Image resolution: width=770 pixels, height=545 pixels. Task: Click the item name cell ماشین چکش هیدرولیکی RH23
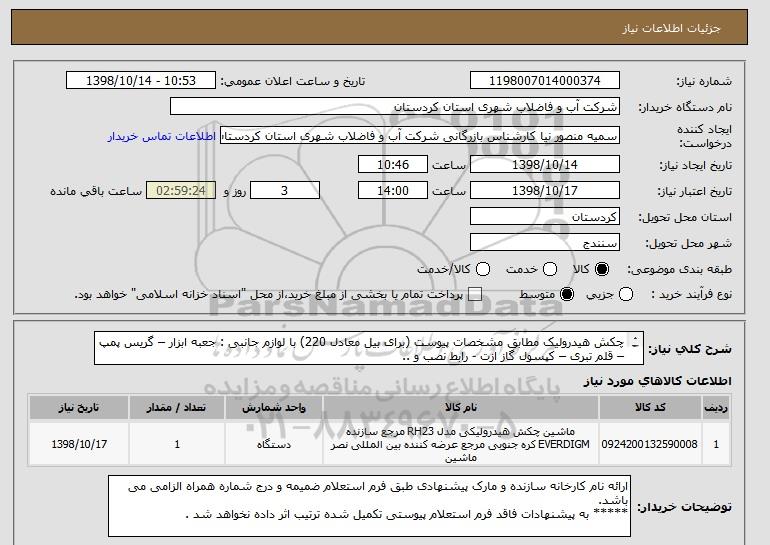tap(461, 444)
